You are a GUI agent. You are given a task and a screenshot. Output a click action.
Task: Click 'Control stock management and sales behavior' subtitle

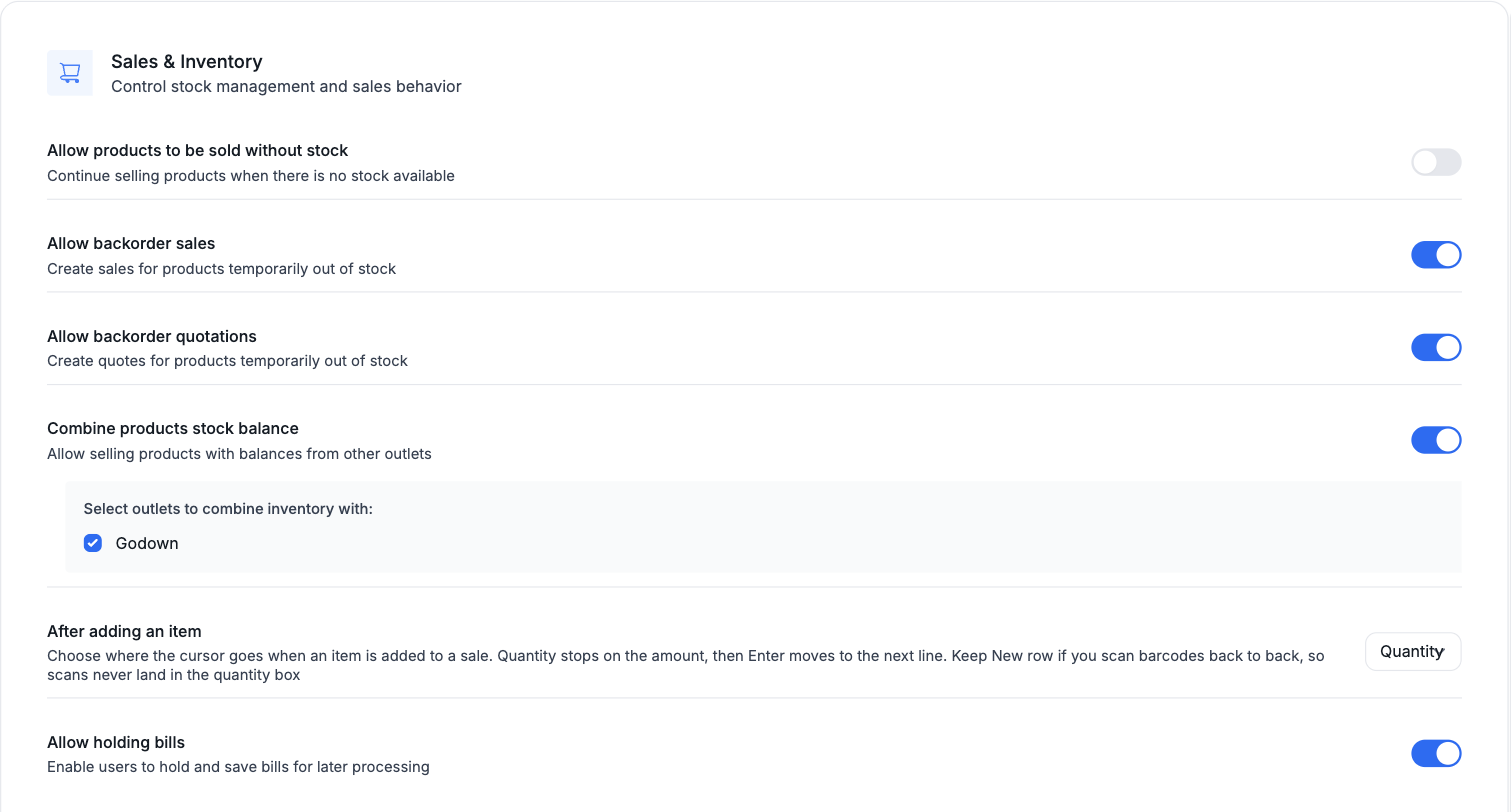(286, 86)
